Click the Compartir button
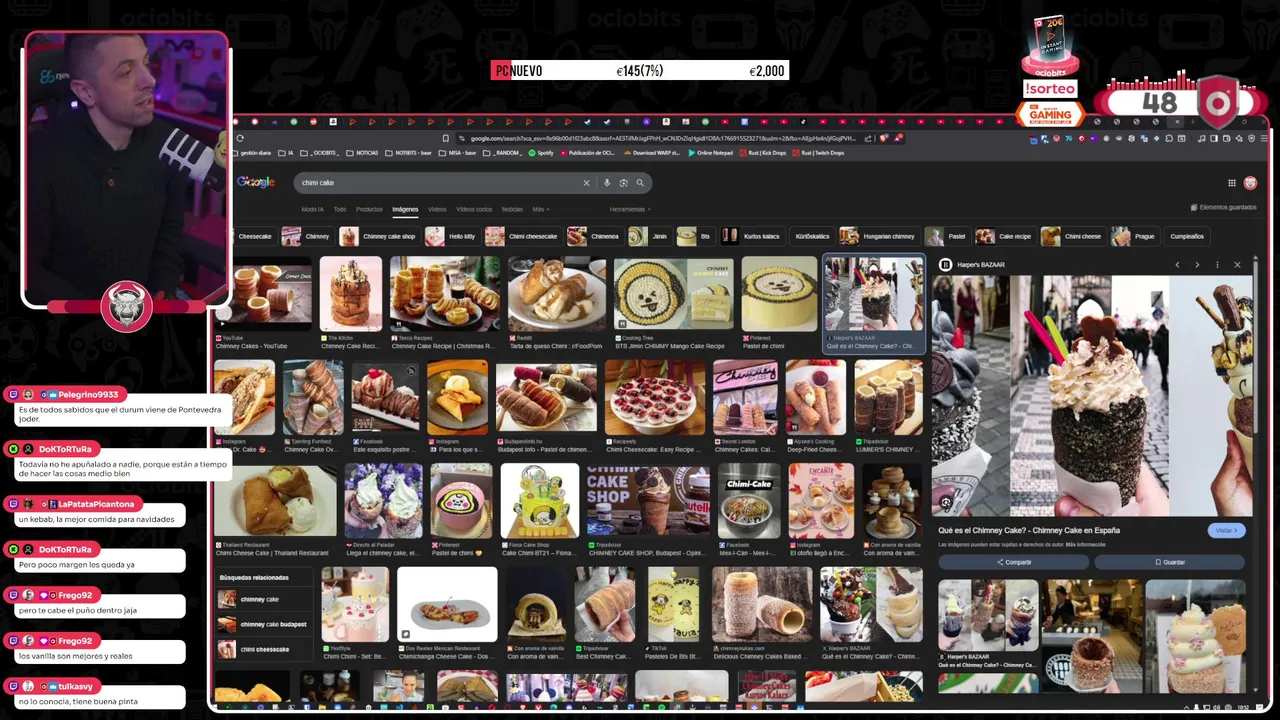The image size is (1280, 720). coord(1014,562)
